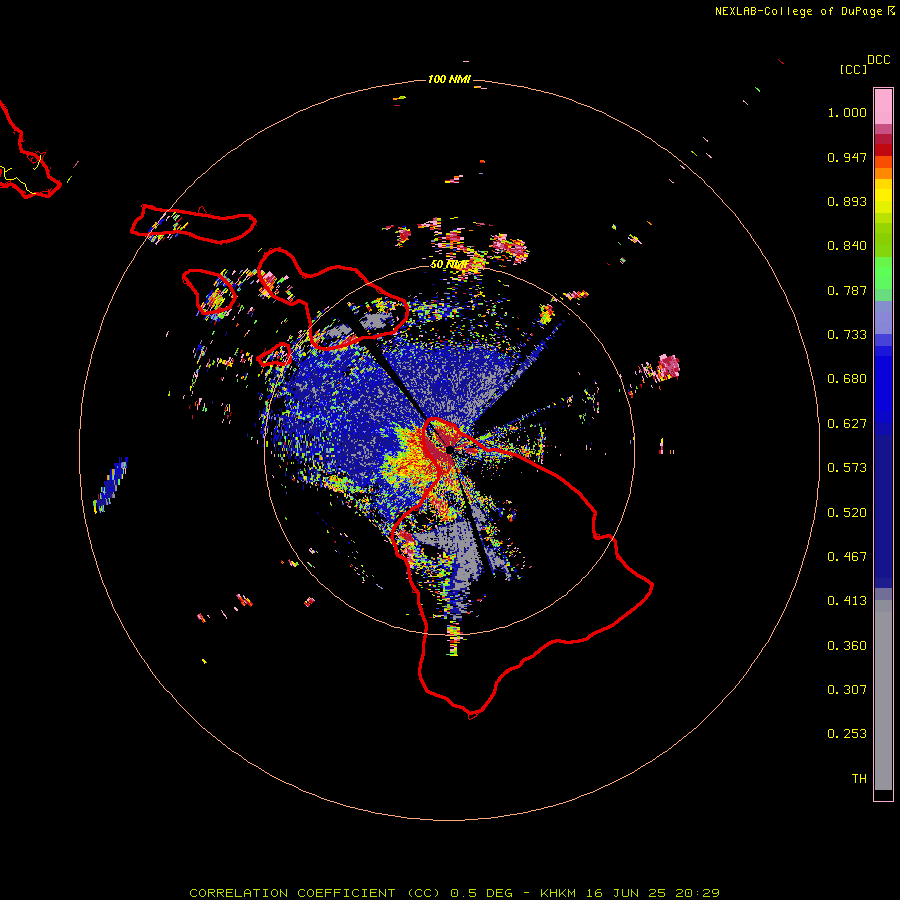Select the 0.733 legend value

[x=847, y=335]
